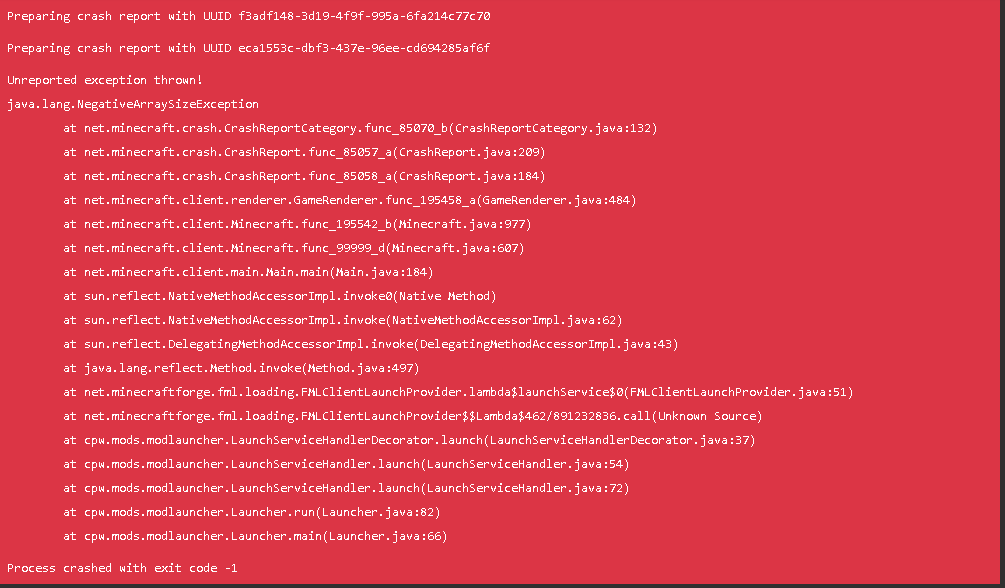Screen dimensions: 1005x588
Task: Click the DelegatingMethodAccessorImpl.java:43 line
Action: coord(370,344)
